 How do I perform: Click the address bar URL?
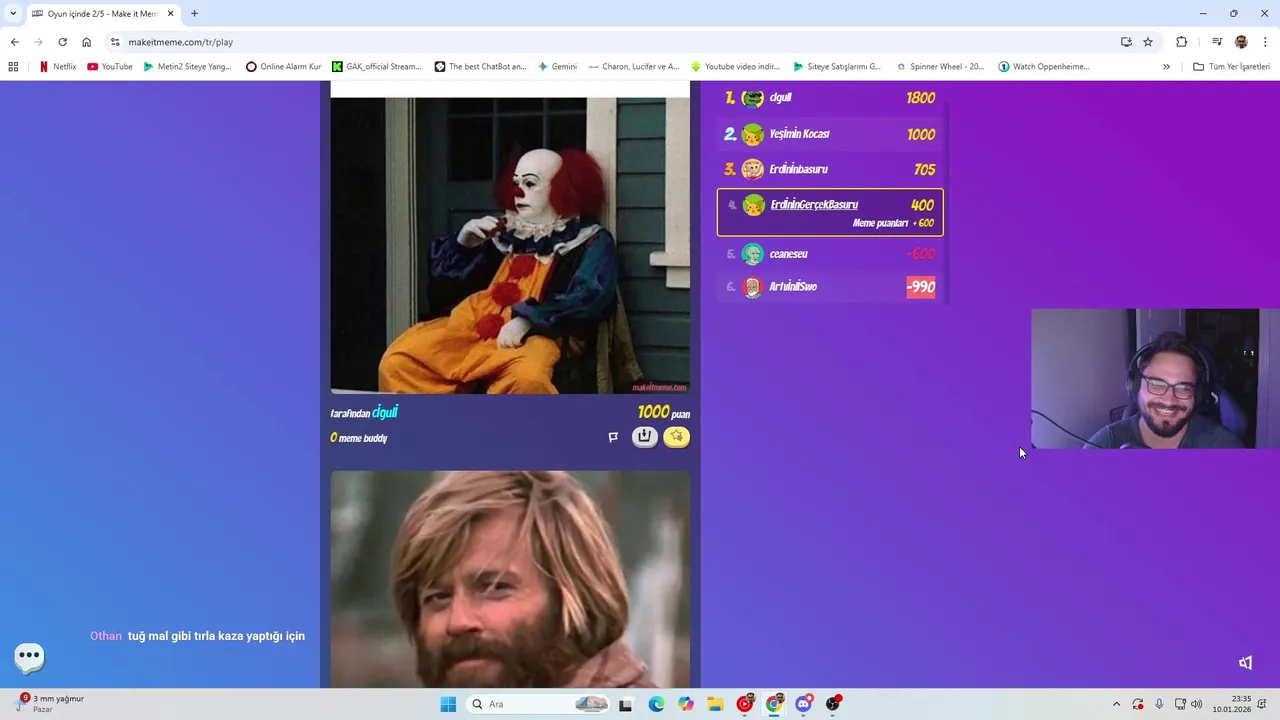181,42
